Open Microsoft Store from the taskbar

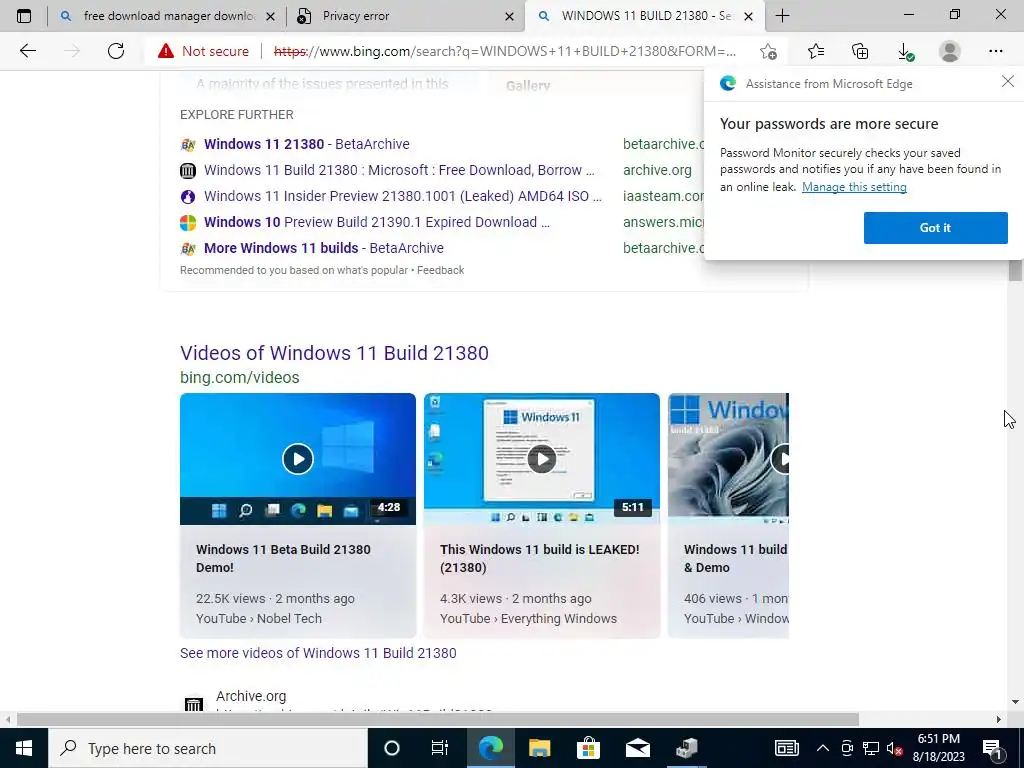(588, 748)
